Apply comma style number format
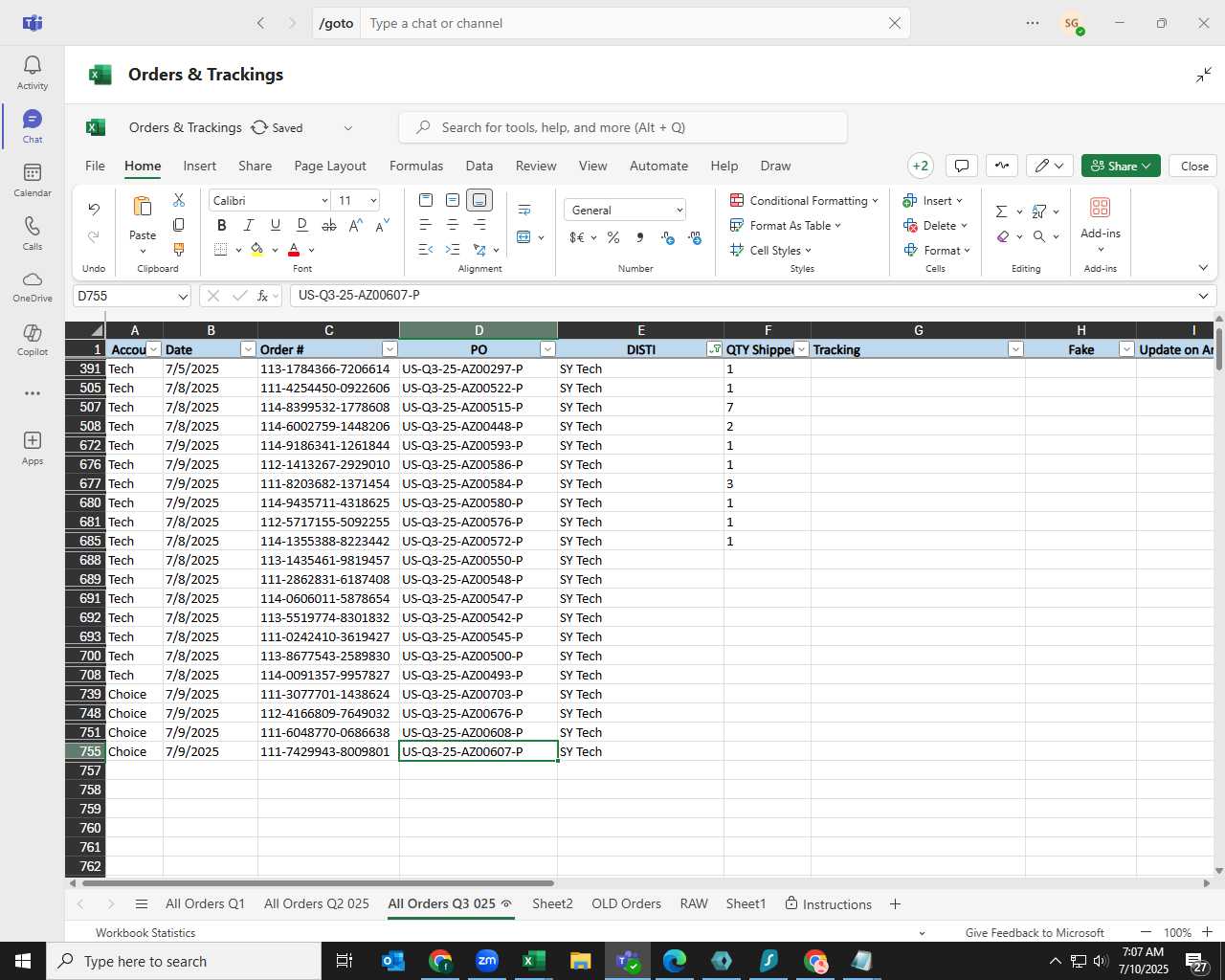This screenshot has height=980, width=1225. (639, 237)
